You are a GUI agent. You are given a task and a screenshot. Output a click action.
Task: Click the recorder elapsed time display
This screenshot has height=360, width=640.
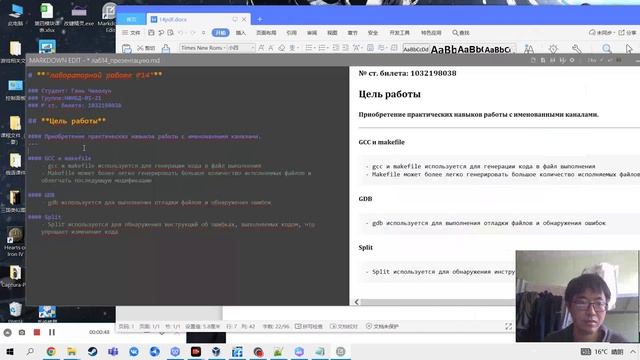coord(99,333)
